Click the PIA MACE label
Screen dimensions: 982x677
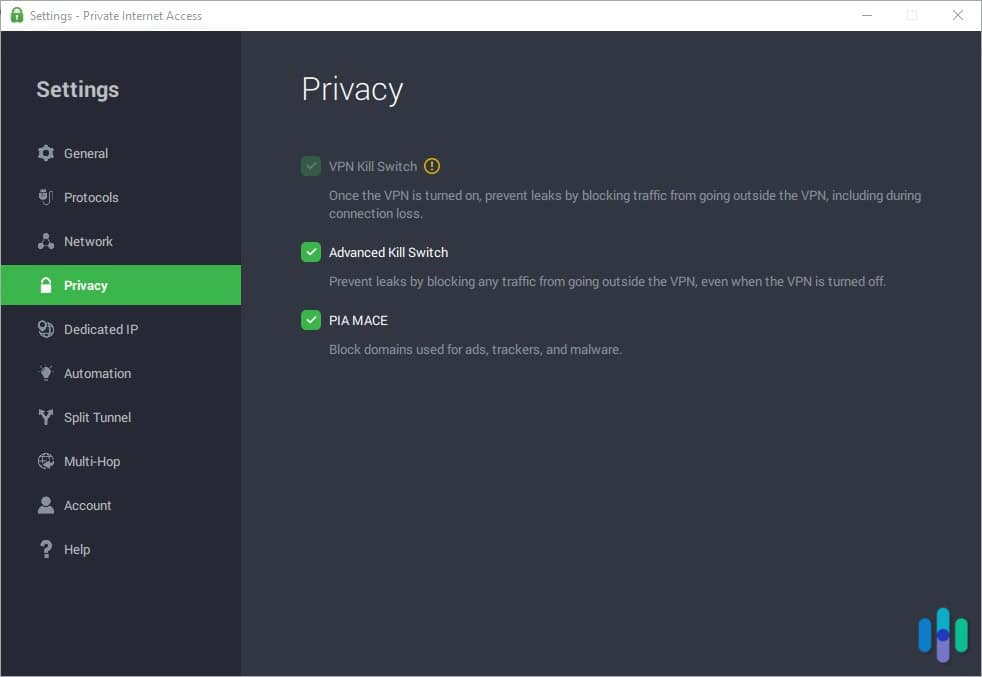358,321
